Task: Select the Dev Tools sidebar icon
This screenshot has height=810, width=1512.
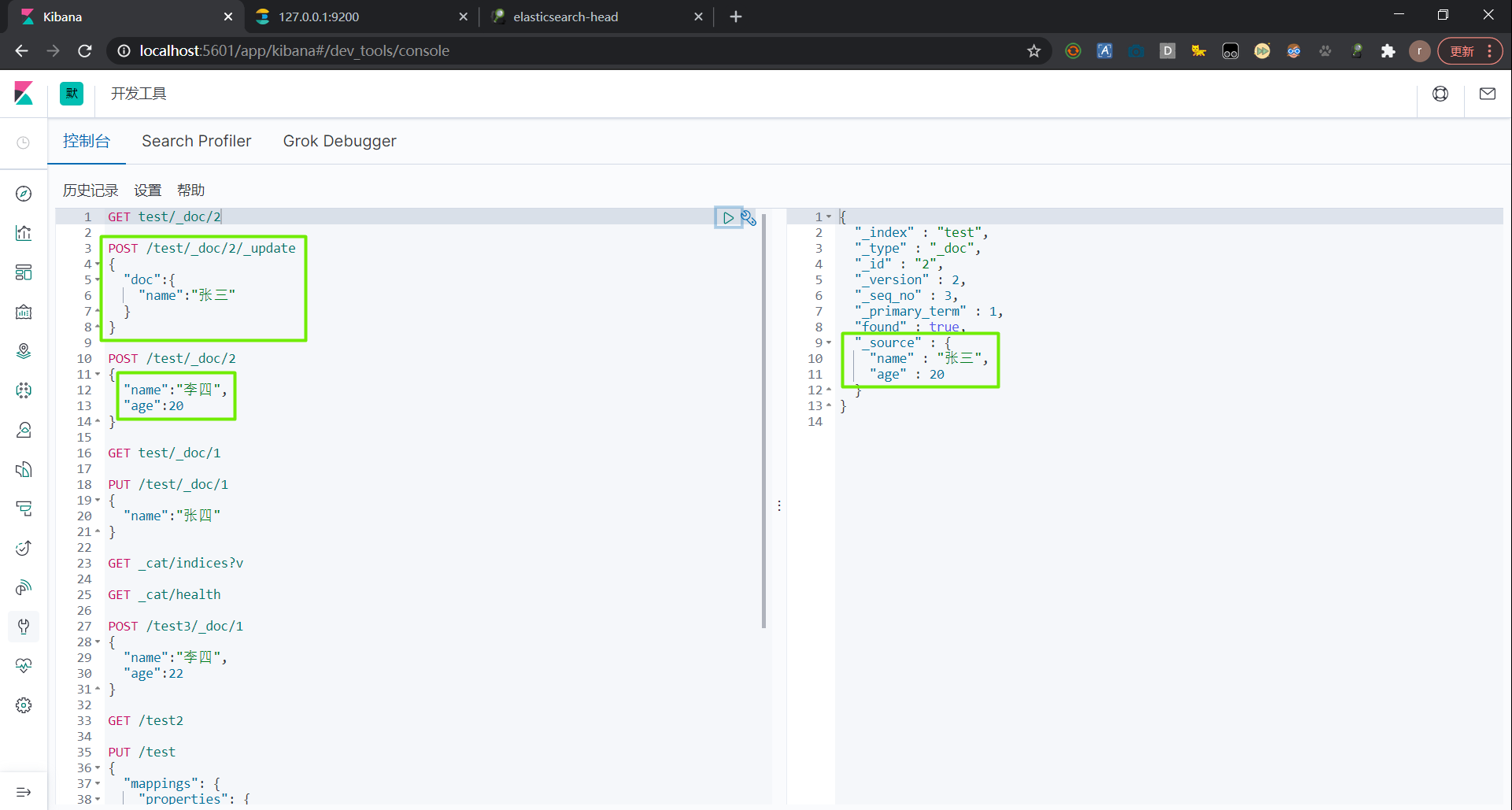Action: (x=24, y=627)
